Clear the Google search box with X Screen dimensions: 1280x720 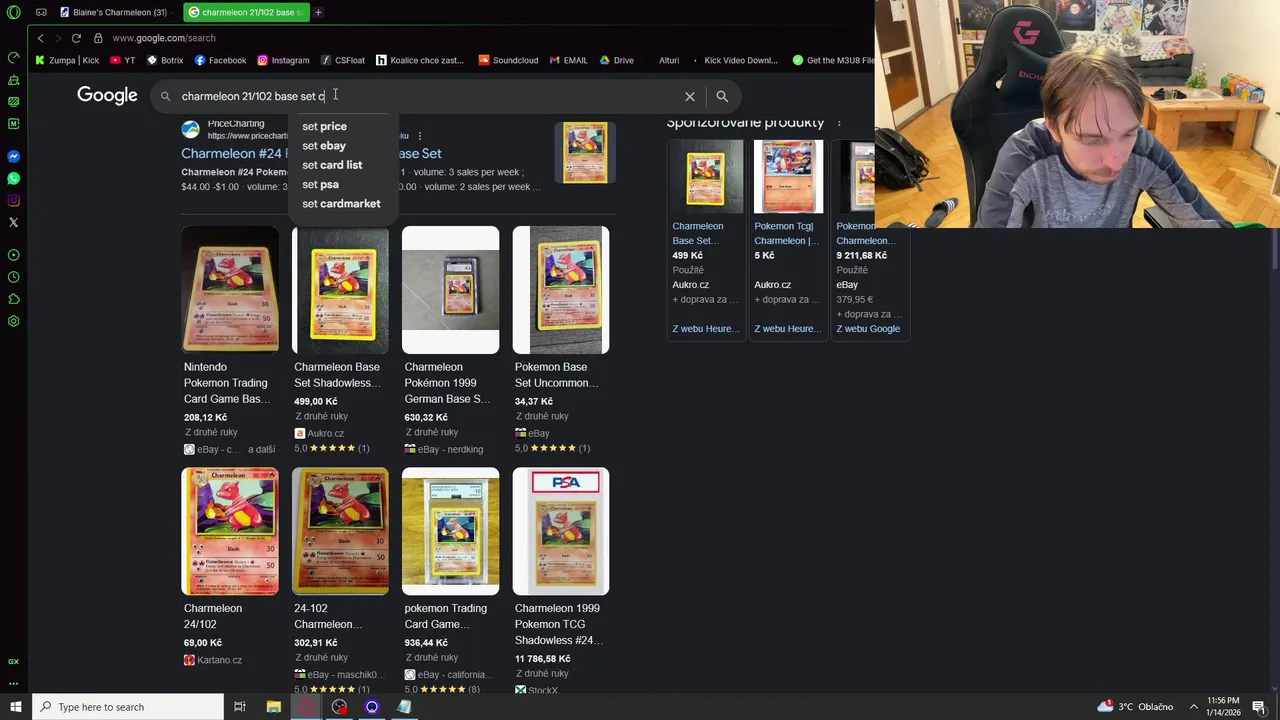pos(689,96)
